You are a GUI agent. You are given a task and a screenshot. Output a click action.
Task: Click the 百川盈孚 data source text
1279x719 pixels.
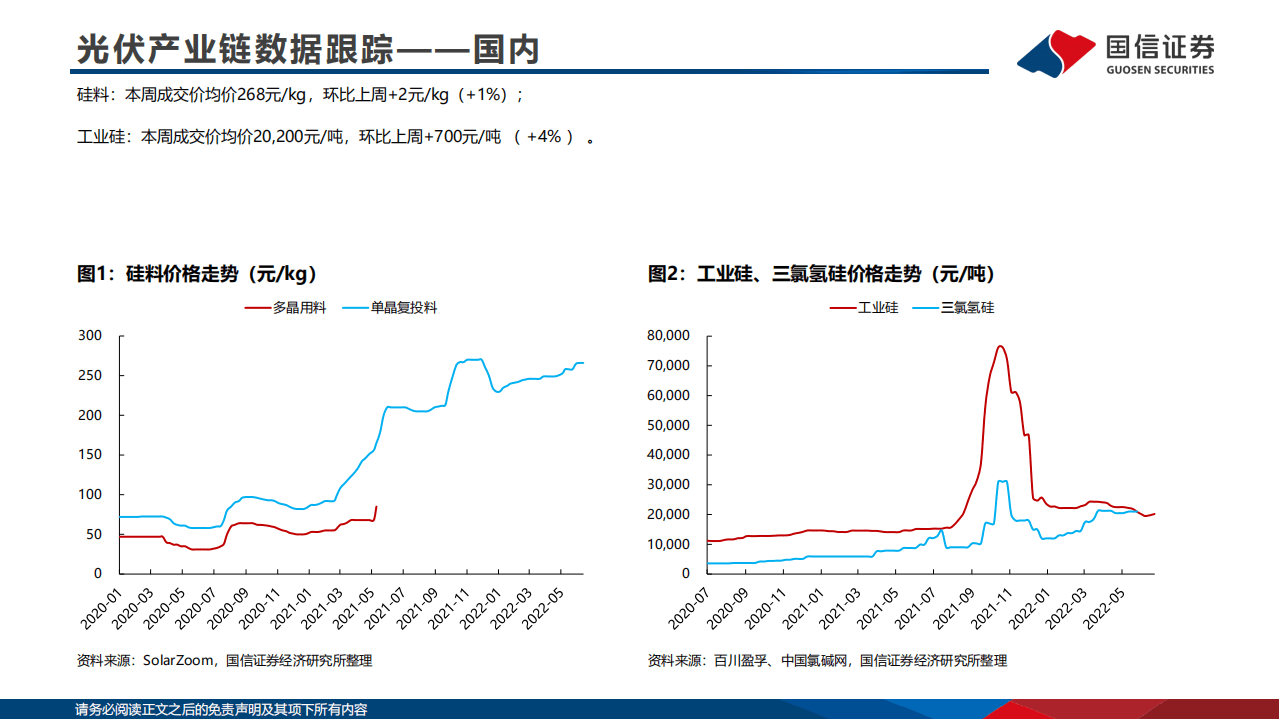pyautogui.click(x=737, y=660)
